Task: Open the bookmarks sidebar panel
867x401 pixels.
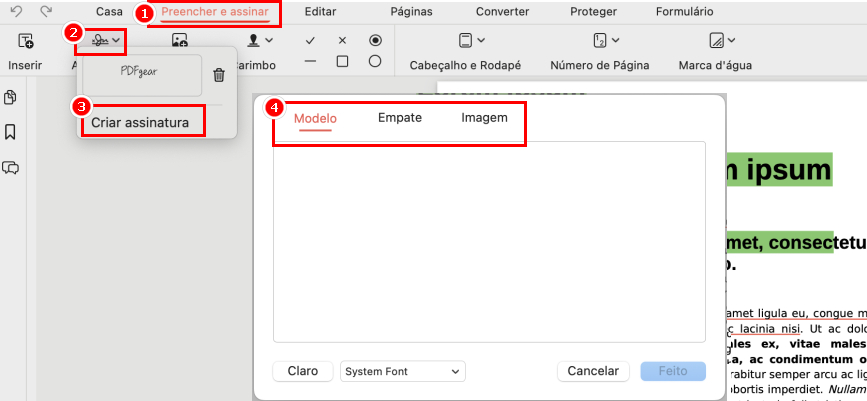Action: tap(11, 132)
